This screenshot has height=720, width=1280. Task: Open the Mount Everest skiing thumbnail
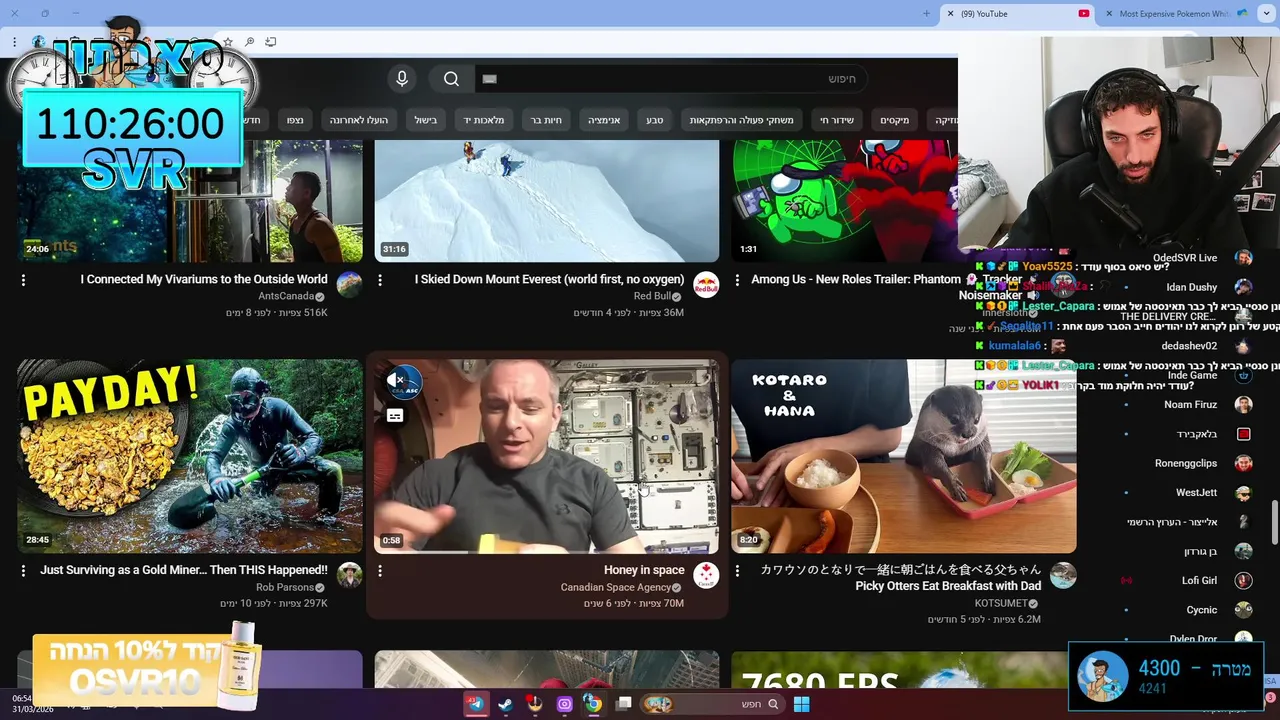tap(547, 201)
